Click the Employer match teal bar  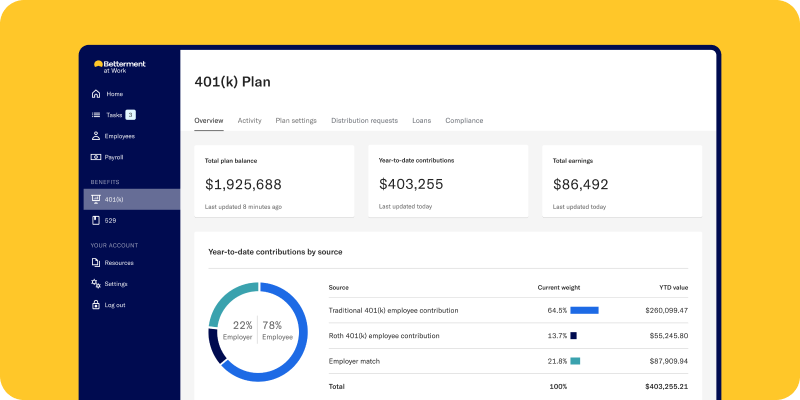(575, 360)
